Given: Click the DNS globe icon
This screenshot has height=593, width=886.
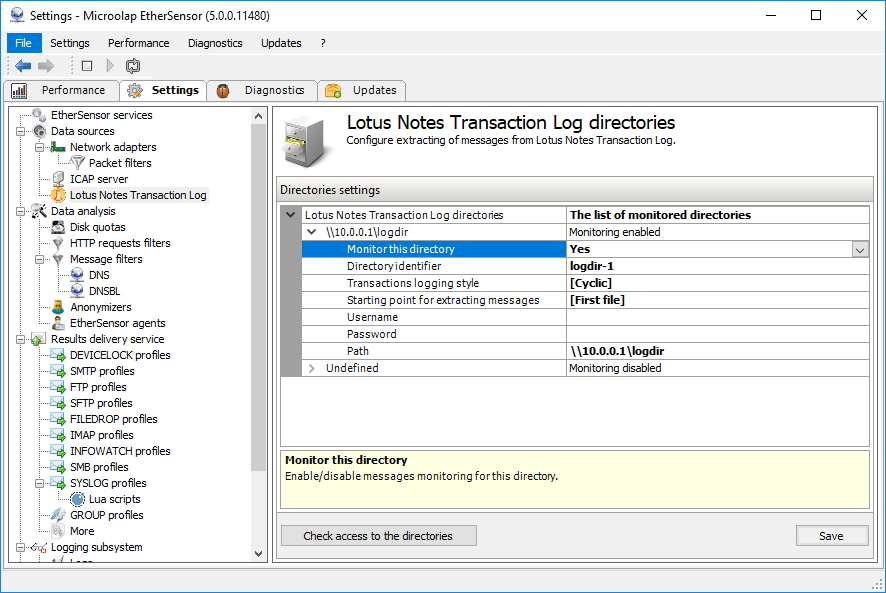Looking at the screenshot, I should pyautogui.click(x=77, y=275).
